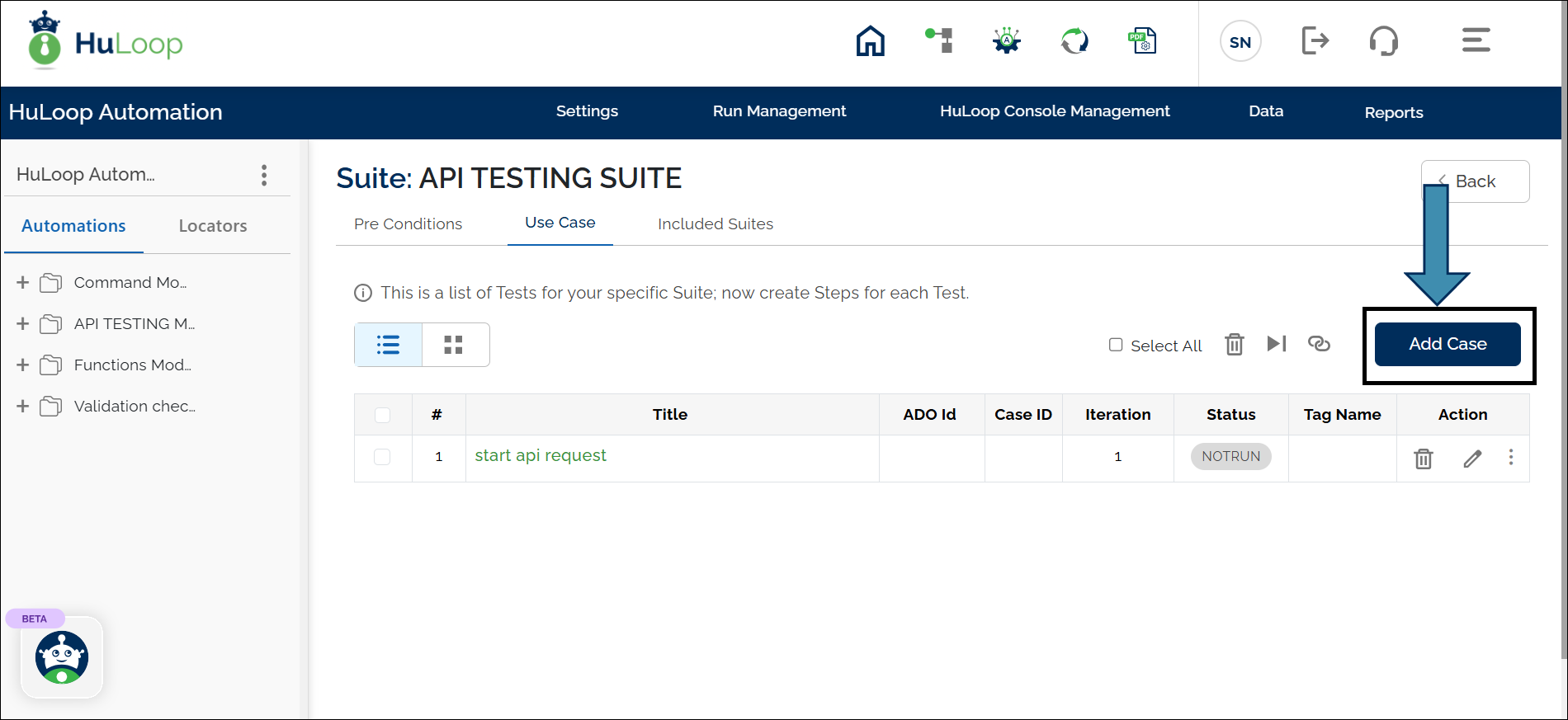Delete the start api request row
Image resolution: width=1568 pixels, height=720 pixels.
[x=1424, y=459]
